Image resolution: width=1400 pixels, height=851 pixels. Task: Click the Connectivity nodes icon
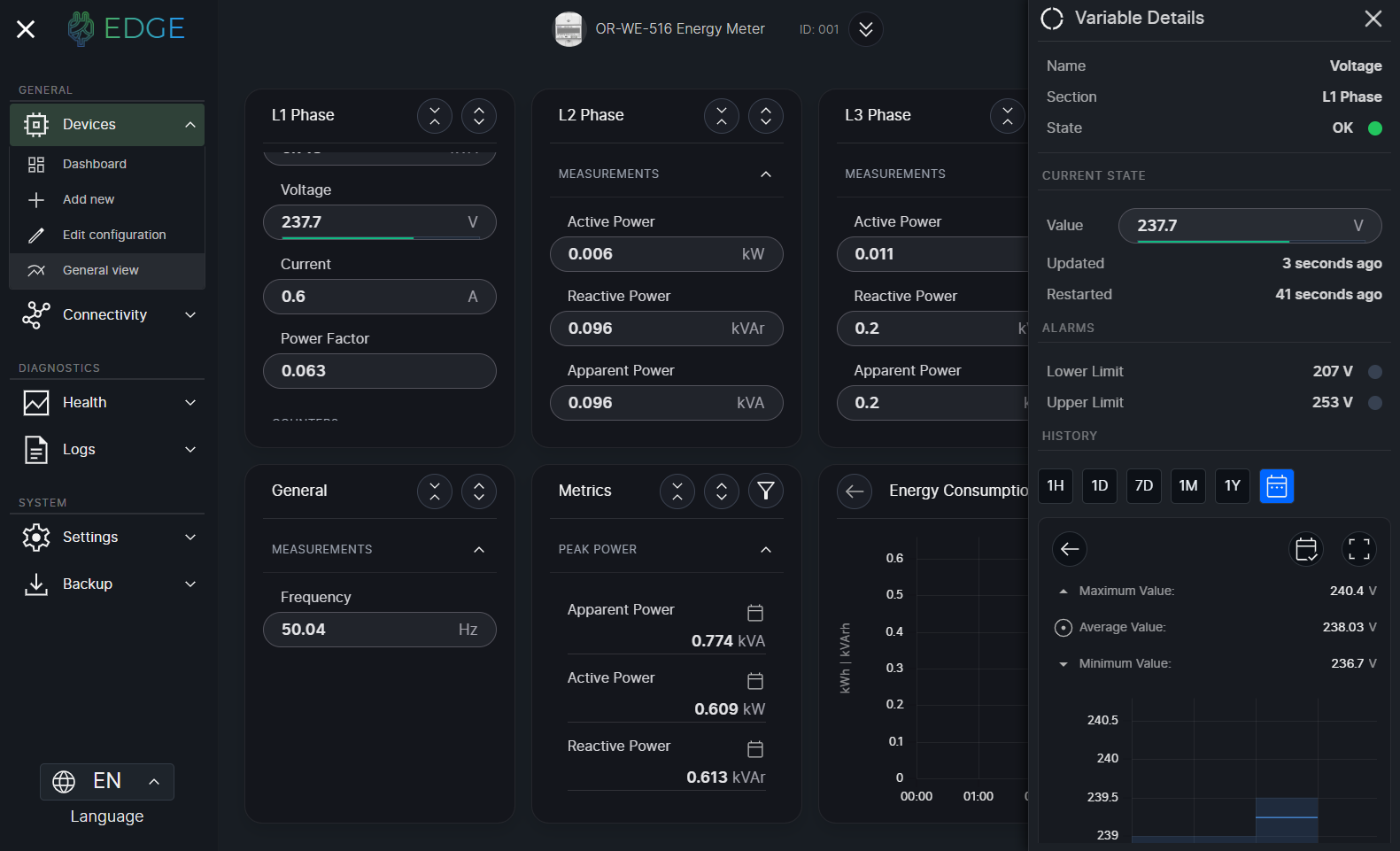coord(36,315)
